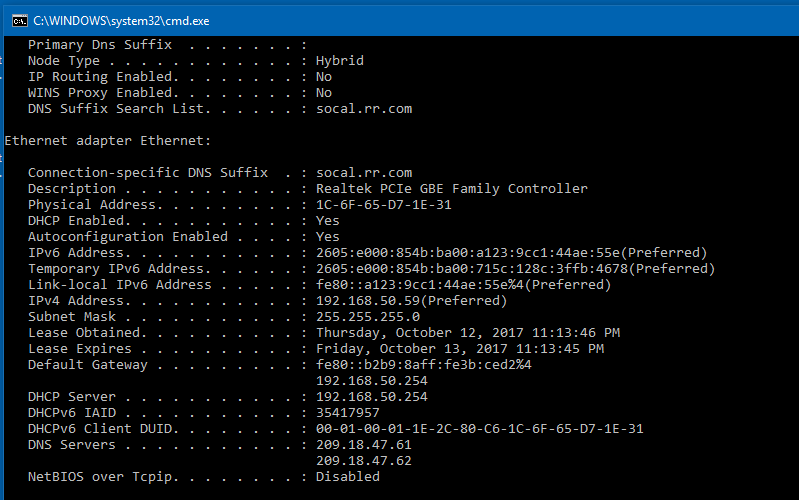Click the NetBIOS over Tcpip Disabled value

[347, 477]
